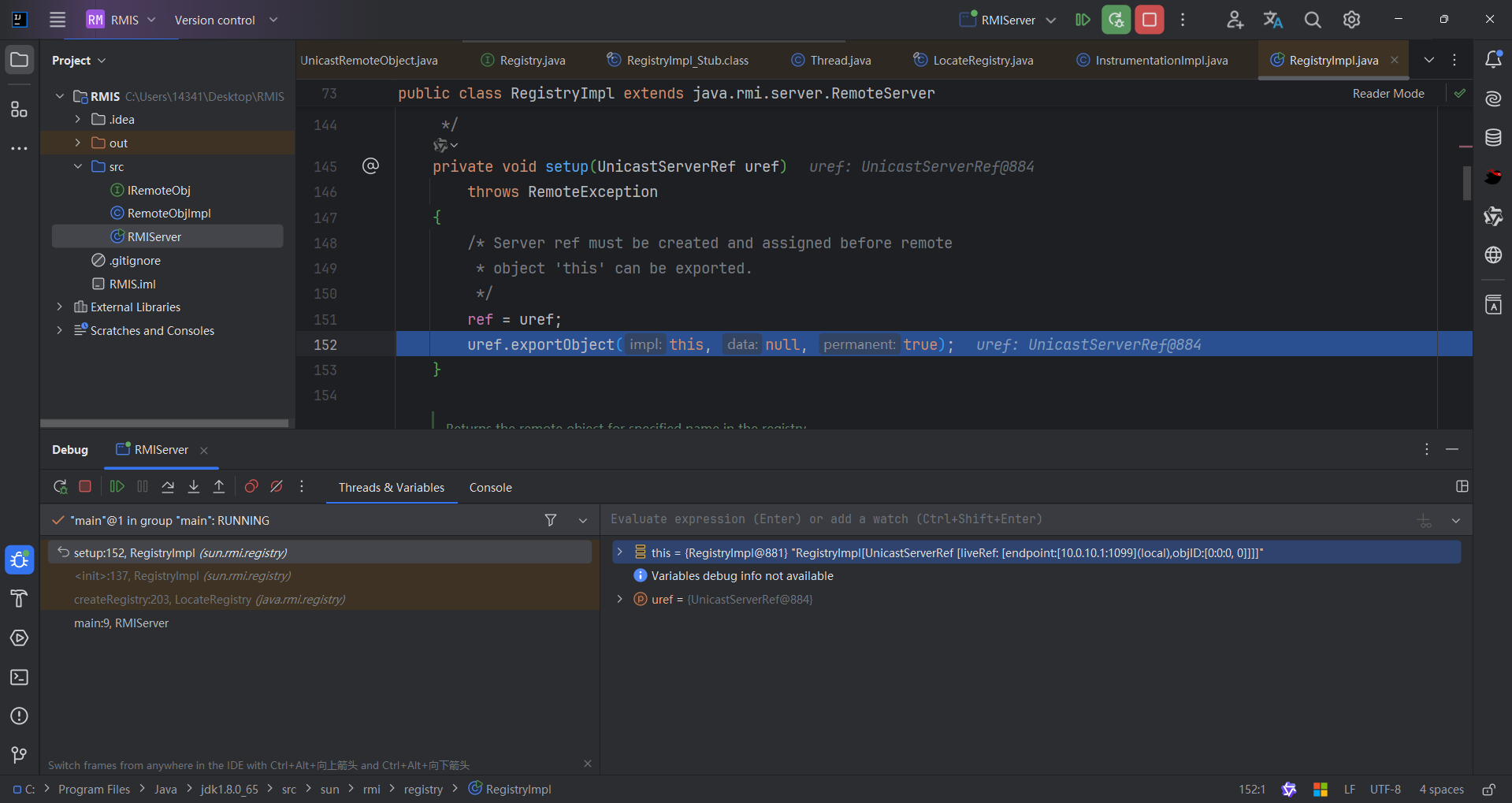Toggle Mute Breakpoints

[x=277, y=487]
